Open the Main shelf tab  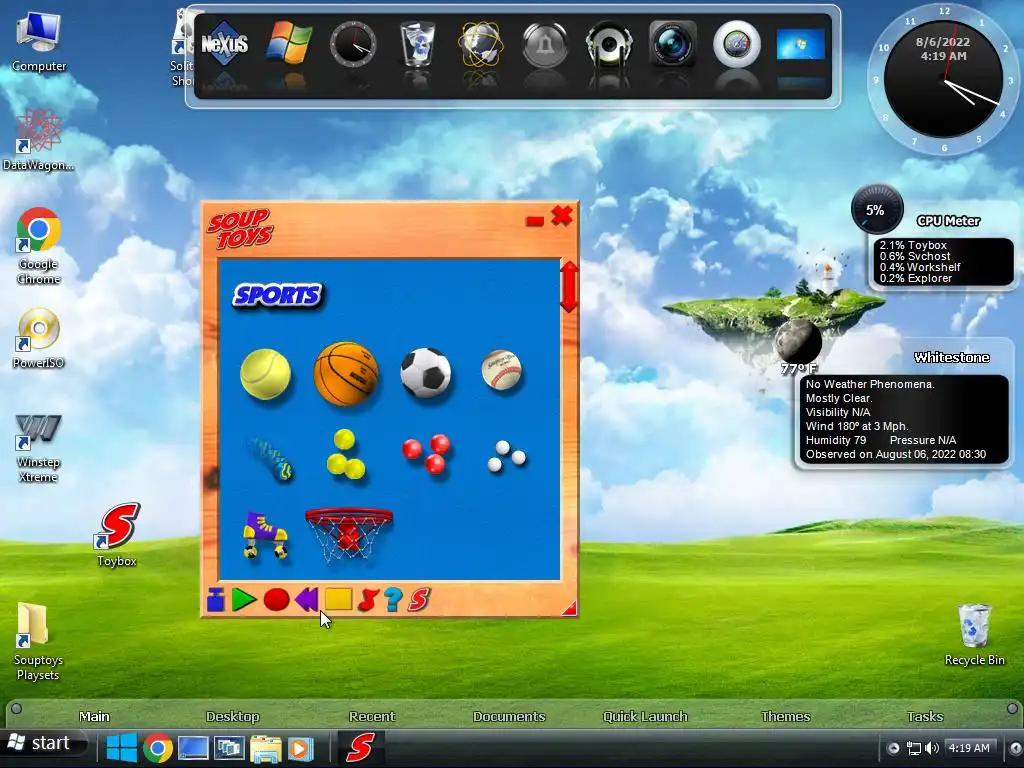[95, 716]
